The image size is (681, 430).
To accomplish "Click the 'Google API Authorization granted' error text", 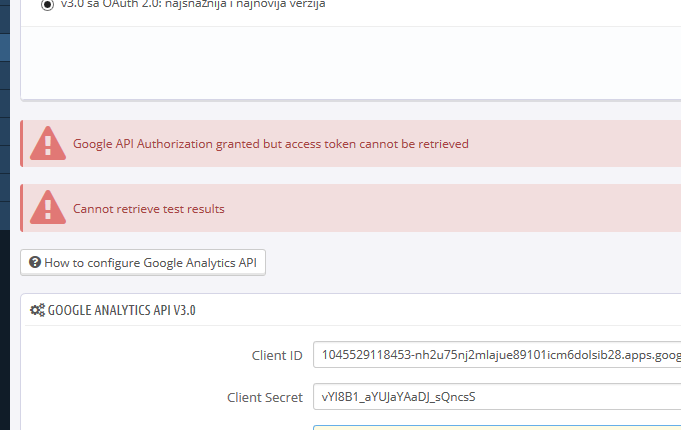I will tap(271, 144).
